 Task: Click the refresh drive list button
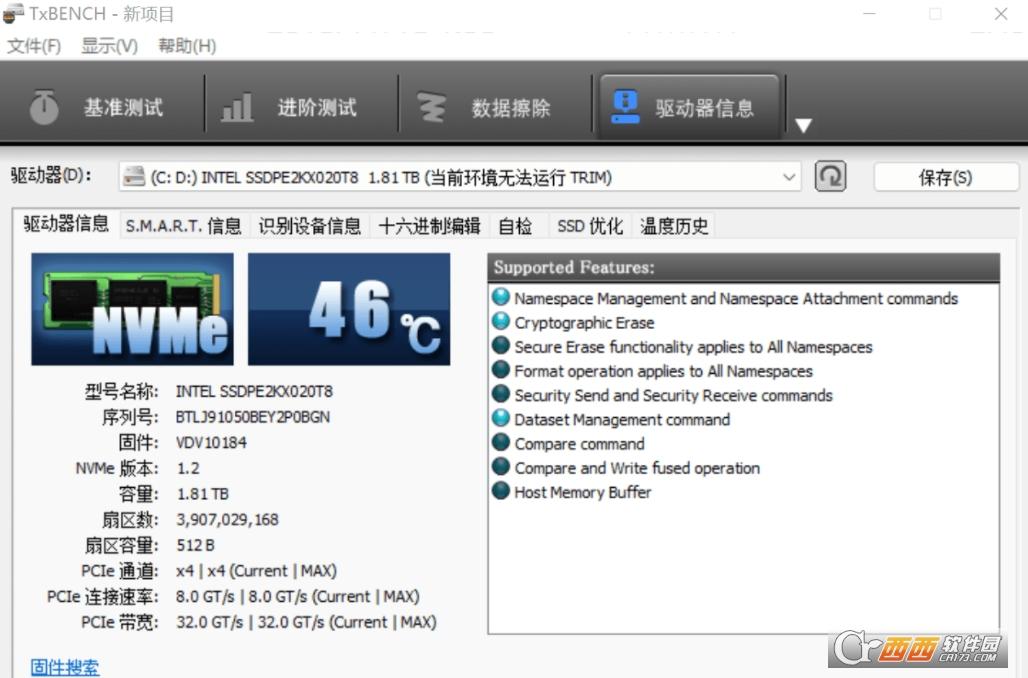click(x=830, y=176)
